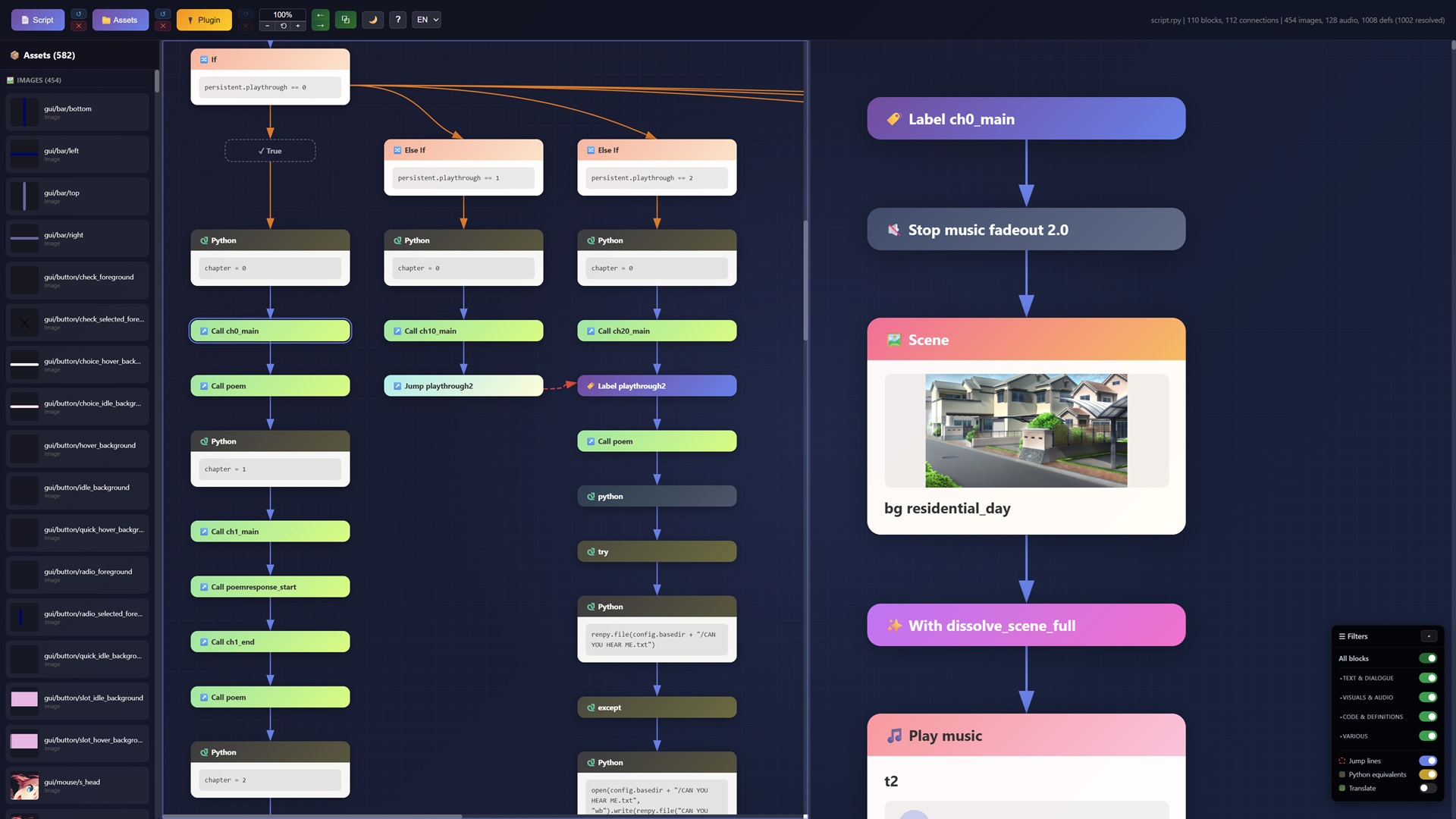The width and height of the screenshot is (1456, 819).
Task: Click the green left-right arrows button
Action: point(320,20)
